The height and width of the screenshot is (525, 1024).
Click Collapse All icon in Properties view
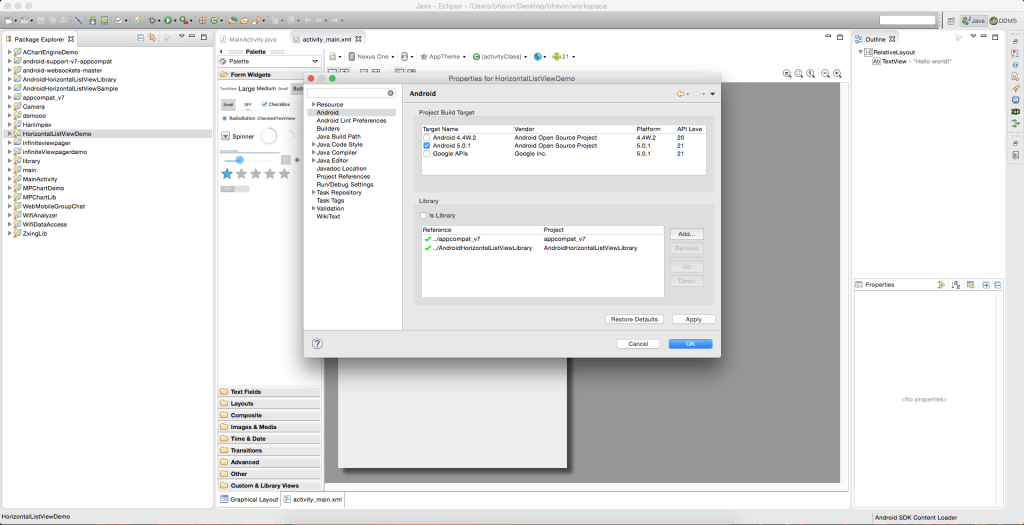click(x=997, y=285)
